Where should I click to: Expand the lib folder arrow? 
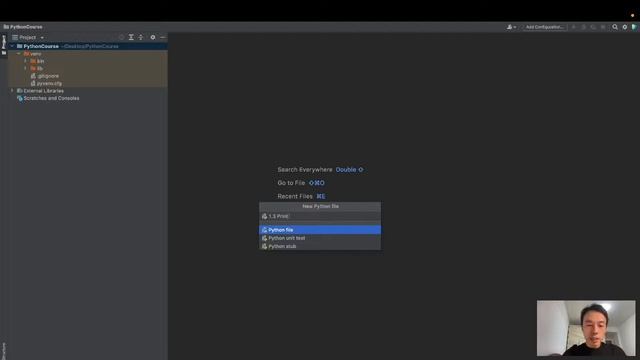[x=26, y=68]
